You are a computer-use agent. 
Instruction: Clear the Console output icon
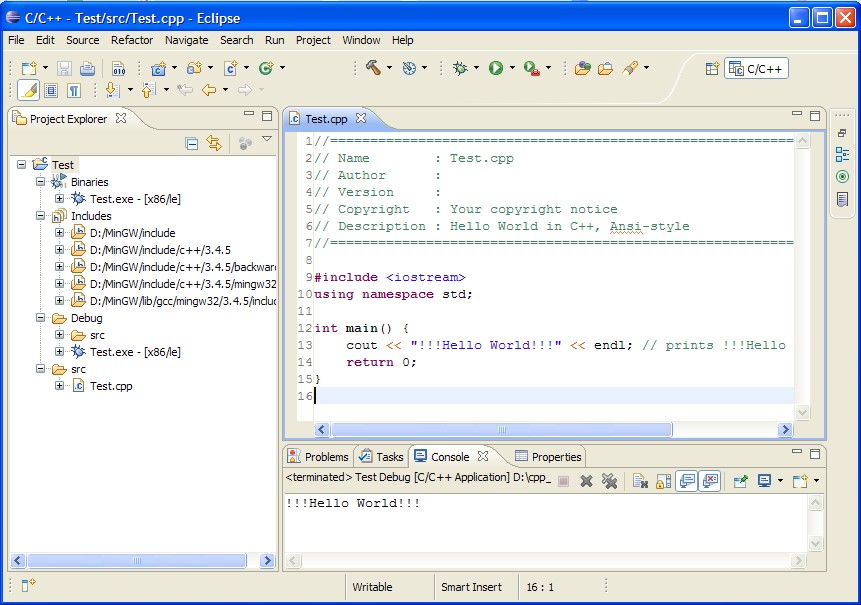(x=638, y=481)
